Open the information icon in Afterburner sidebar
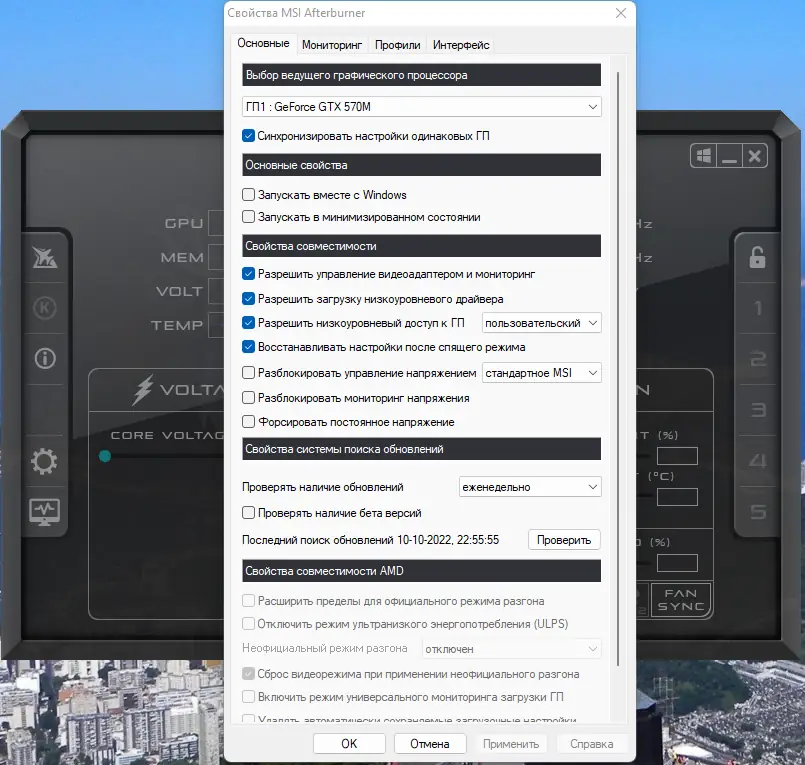805x765 pixels. click(45, 358)
